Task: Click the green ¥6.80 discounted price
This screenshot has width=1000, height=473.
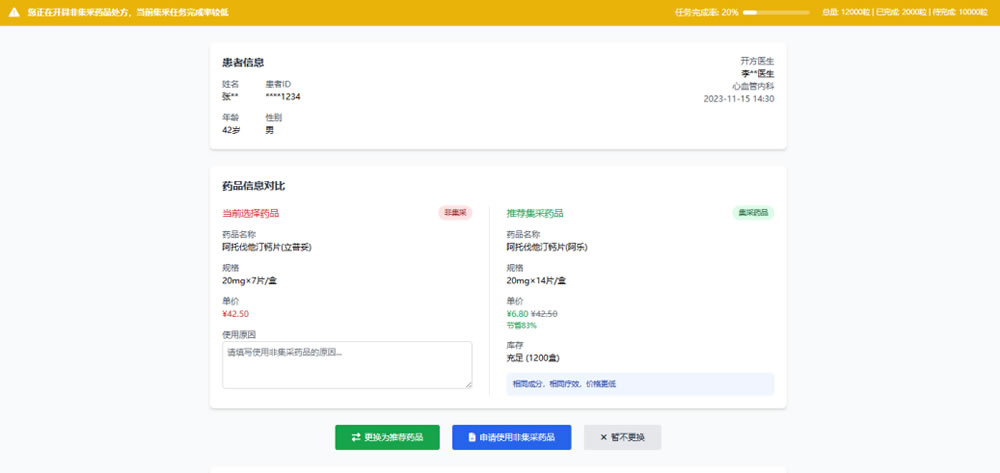Action: click(517, 314)
